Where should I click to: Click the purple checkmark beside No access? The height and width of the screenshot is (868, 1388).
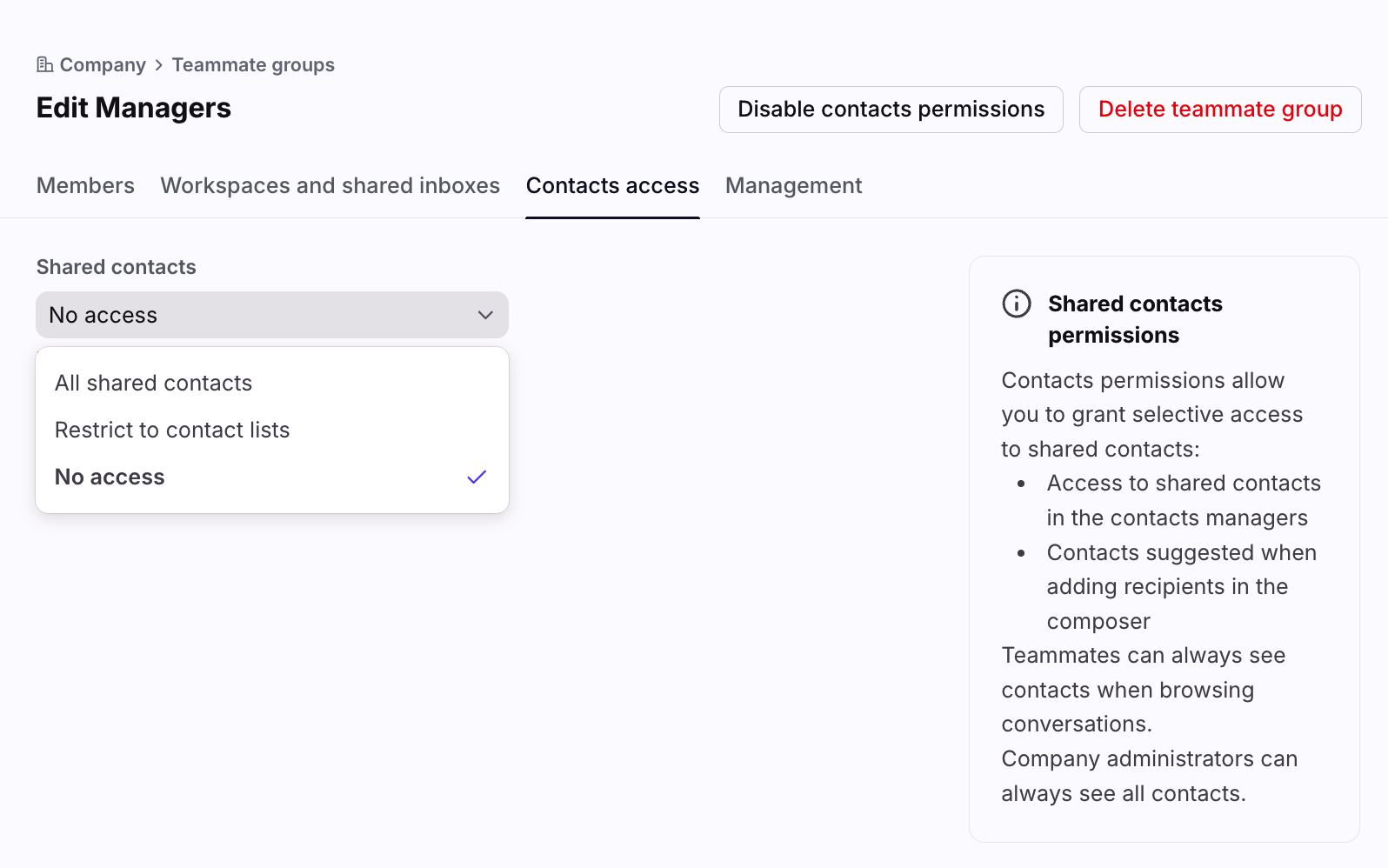477,477
